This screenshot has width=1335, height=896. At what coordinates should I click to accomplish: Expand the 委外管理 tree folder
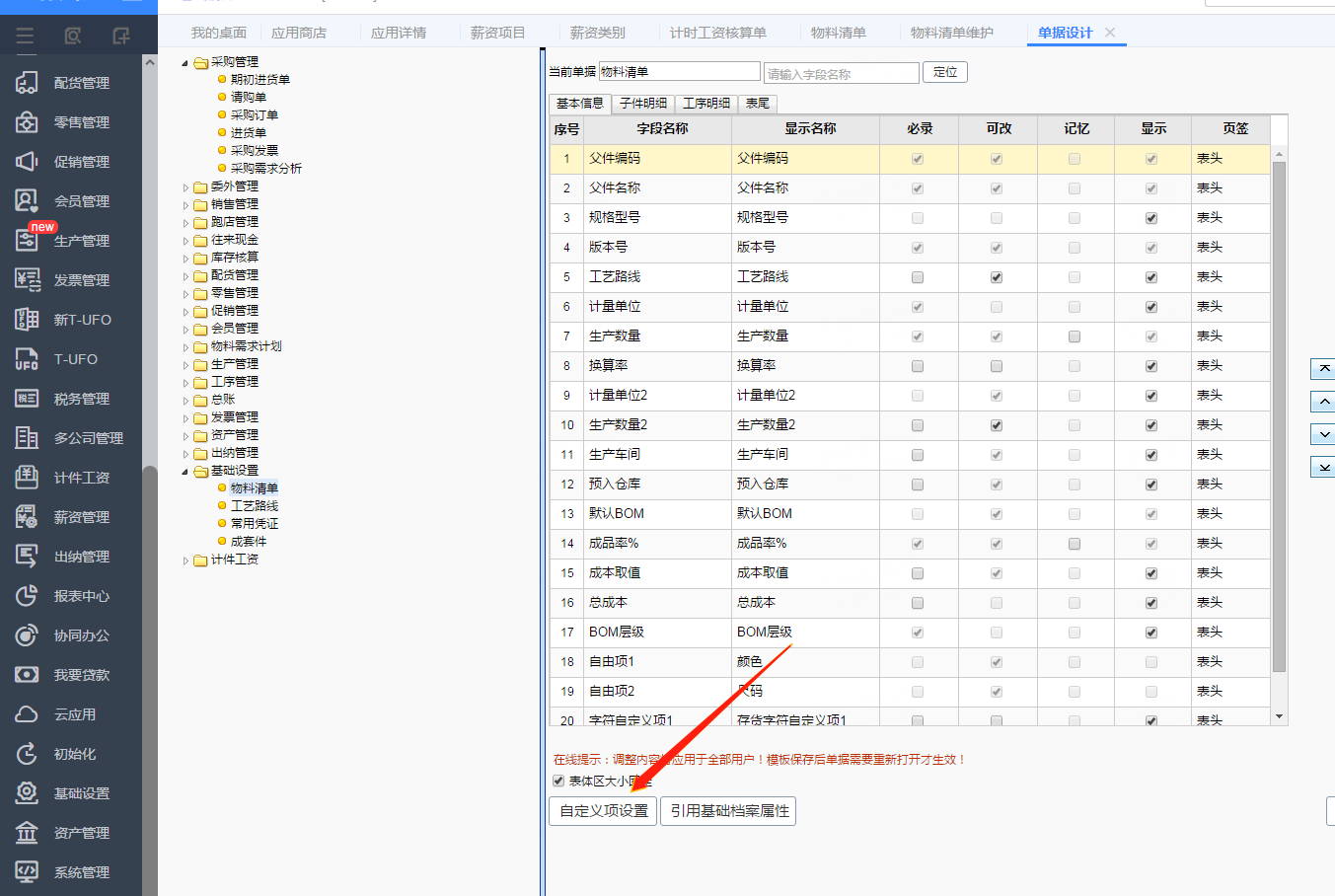click(x=185, y=187)
